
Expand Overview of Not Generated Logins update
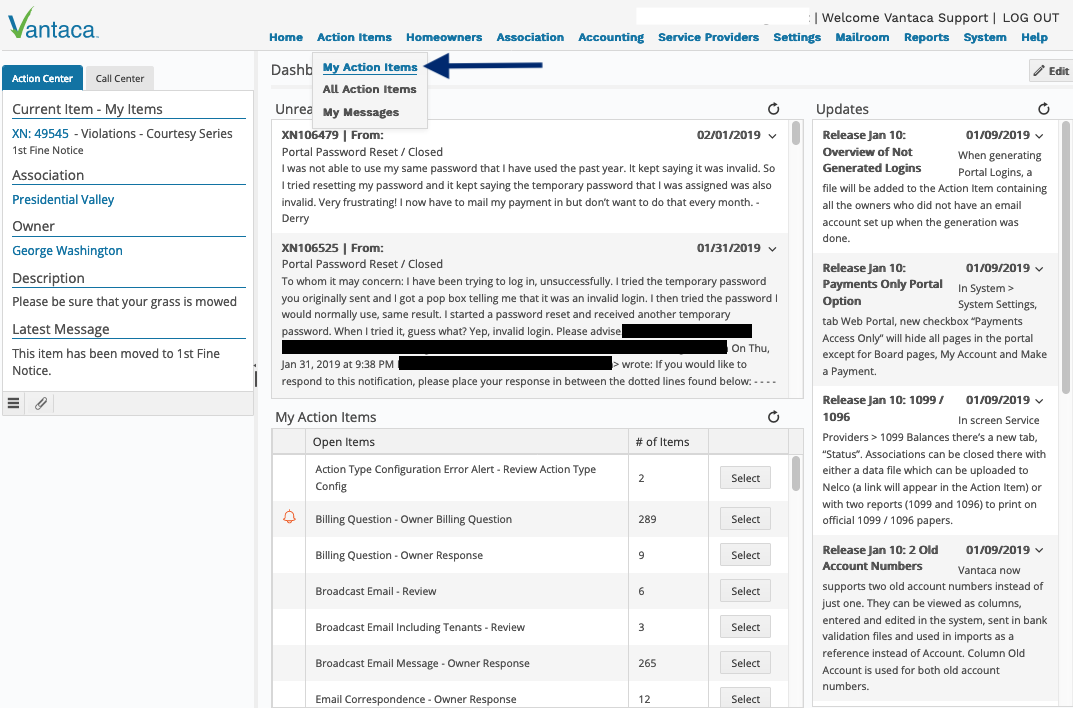coord(1039,136)
